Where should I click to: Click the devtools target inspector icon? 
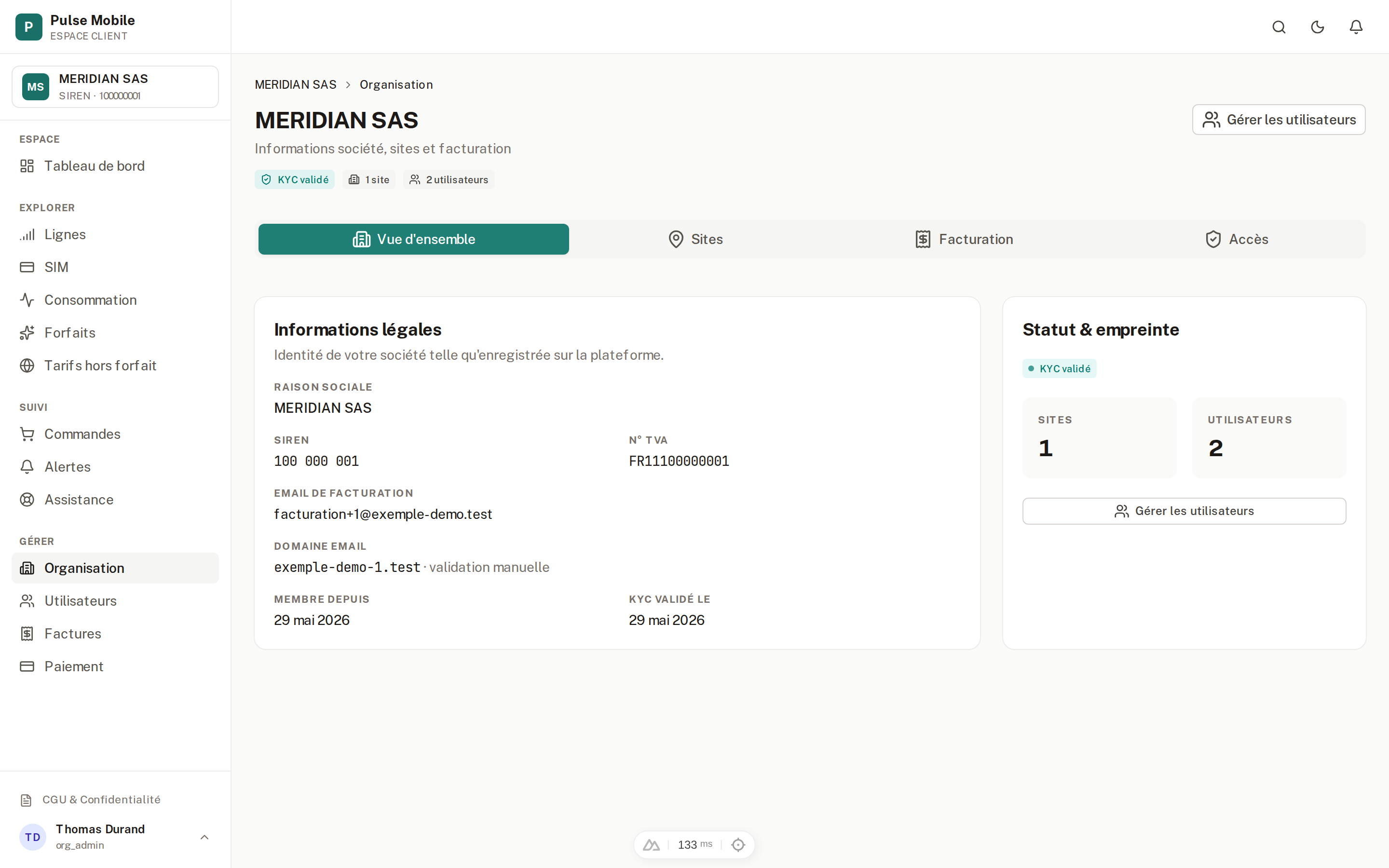click(738, 844)
